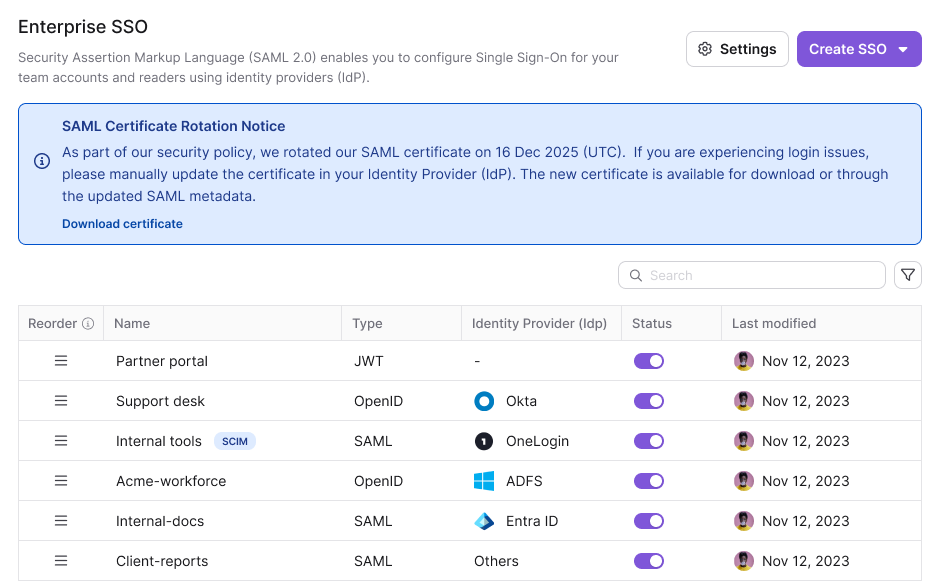Click the magnifier icon in search box
This screenshot has height=581, width=940.
coord(636,275)
